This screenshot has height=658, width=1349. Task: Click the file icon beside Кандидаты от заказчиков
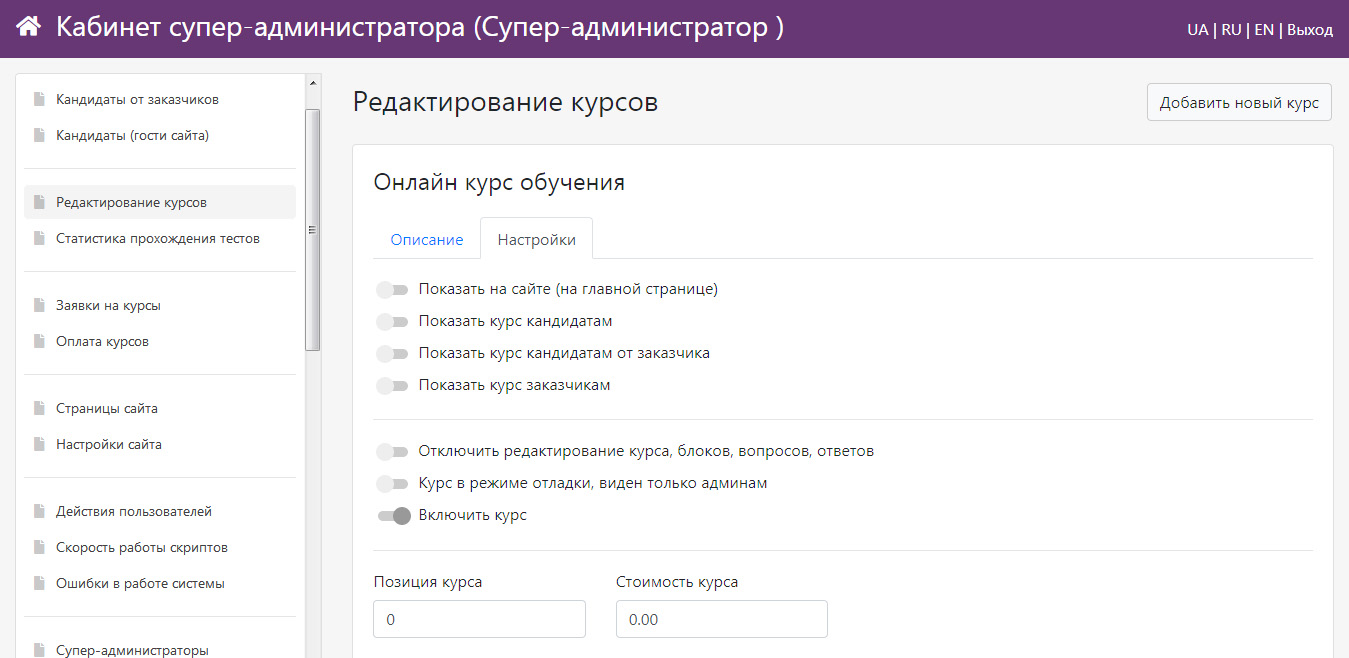(40, 99)
